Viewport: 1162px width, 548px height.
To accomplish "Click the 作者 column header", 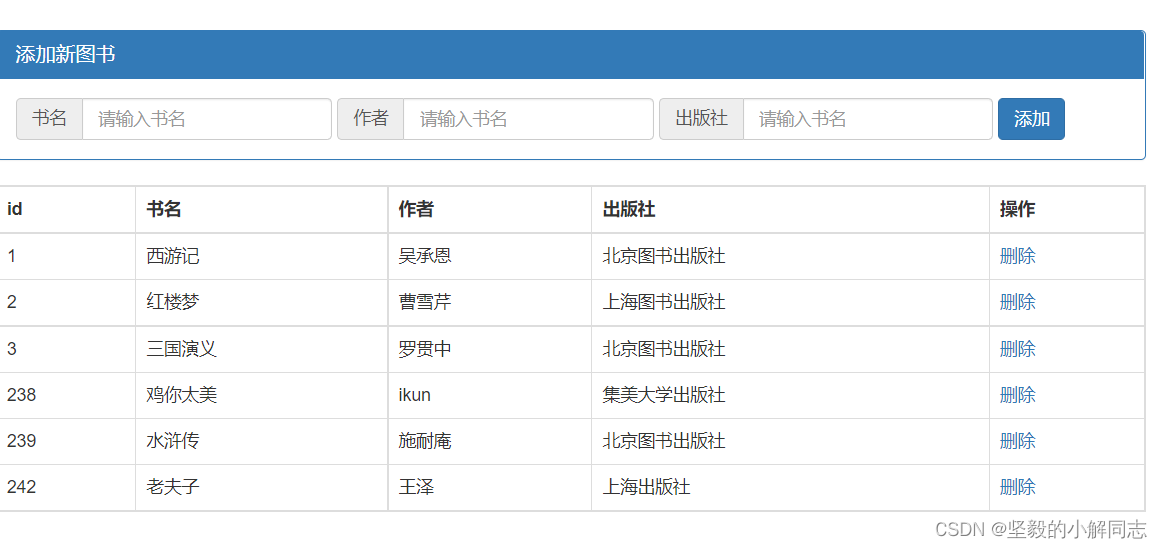I will [490, 209].
